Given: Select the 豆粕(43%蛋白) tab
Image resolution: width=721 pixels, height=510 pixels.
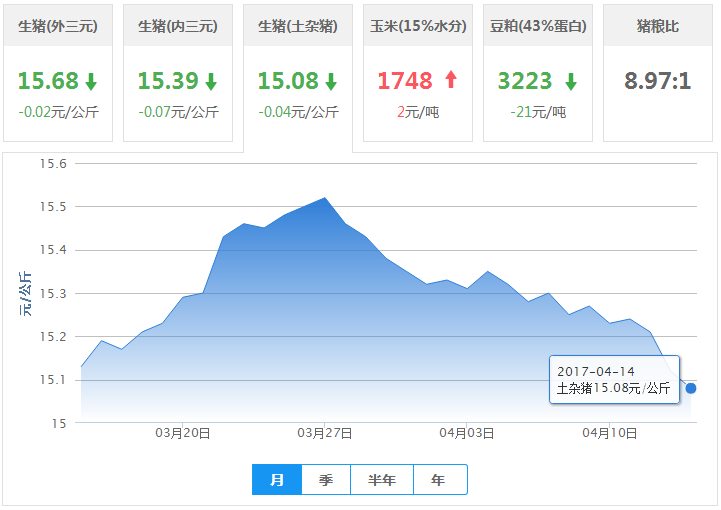Looking at the screenshot, I should [538, 26].
